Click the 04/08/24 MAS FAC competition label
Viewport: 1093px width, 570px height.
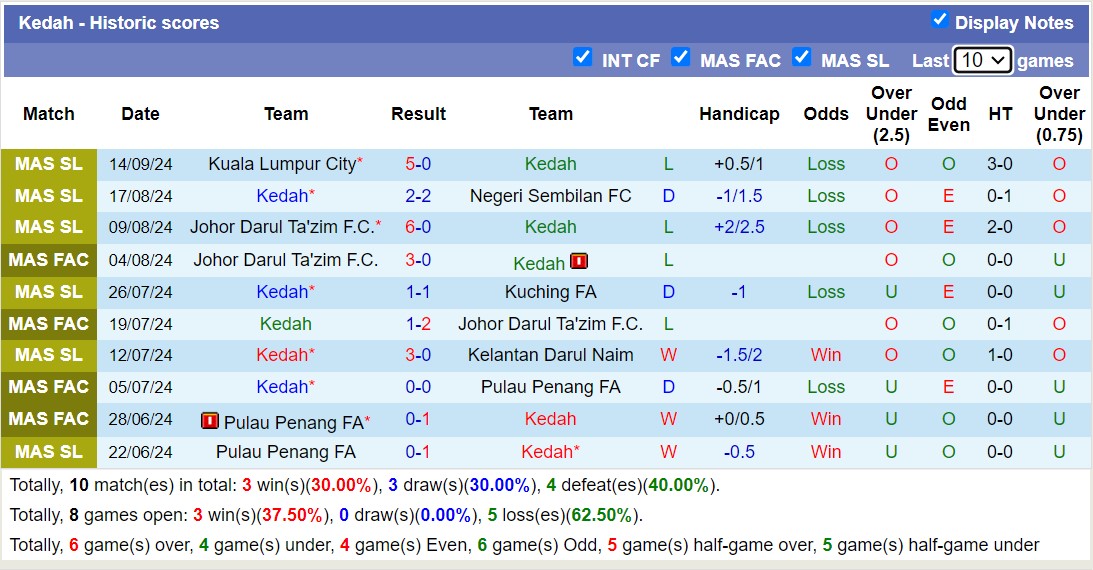[x=49, y=260]
